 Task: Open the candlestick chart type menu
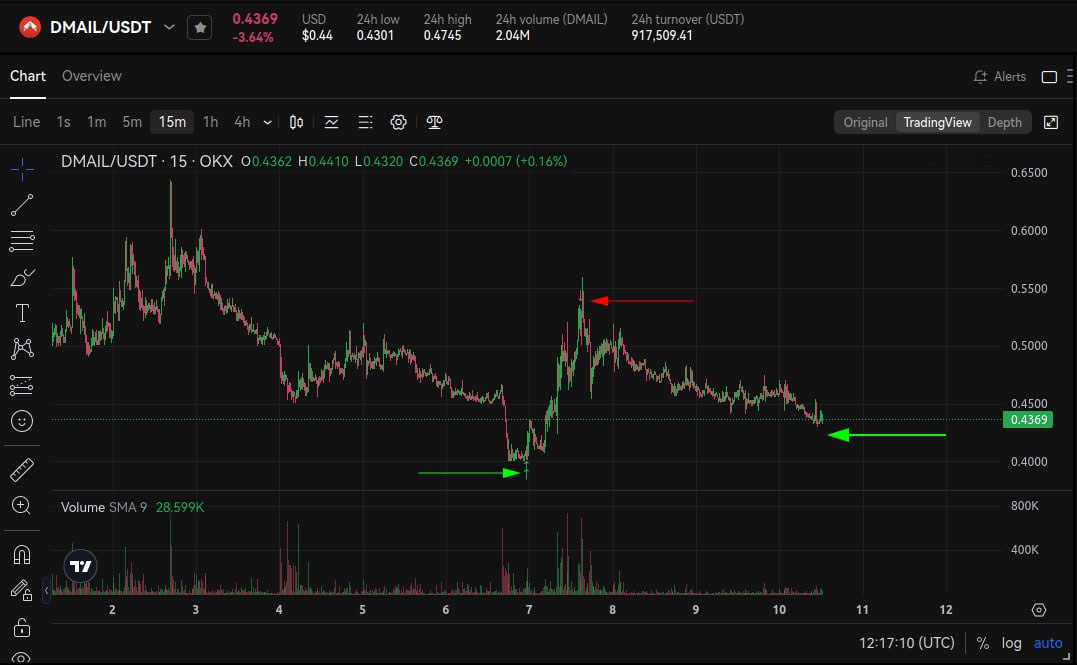point(296,122)
